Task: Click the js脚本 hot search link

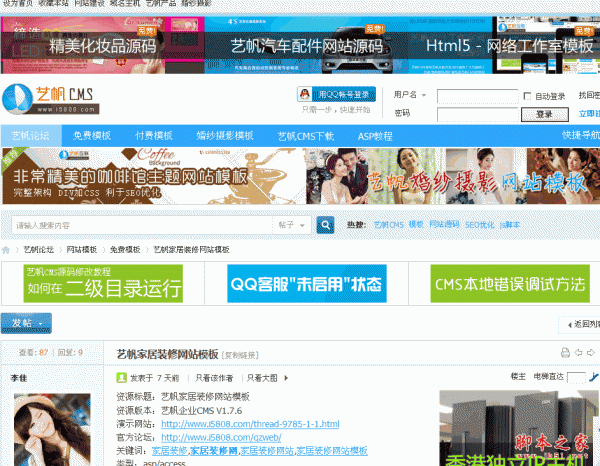Action: click(x=510, y=225)
